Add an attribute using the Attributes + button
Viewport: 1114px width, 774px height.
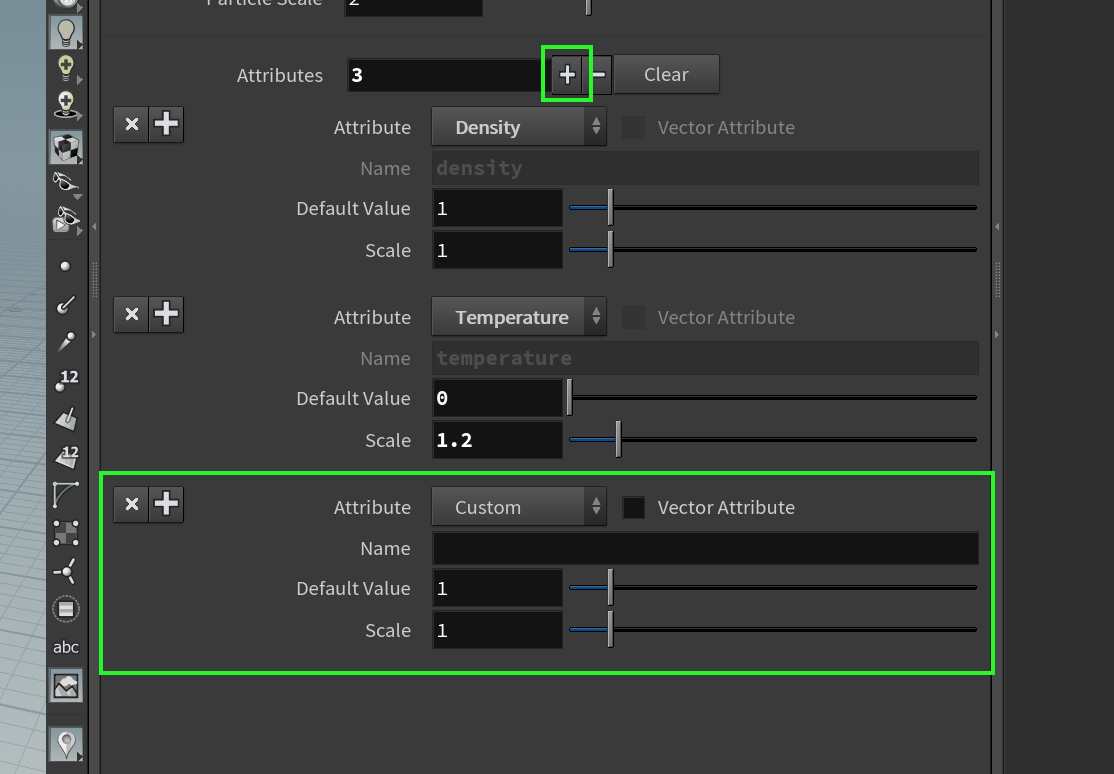567,75
